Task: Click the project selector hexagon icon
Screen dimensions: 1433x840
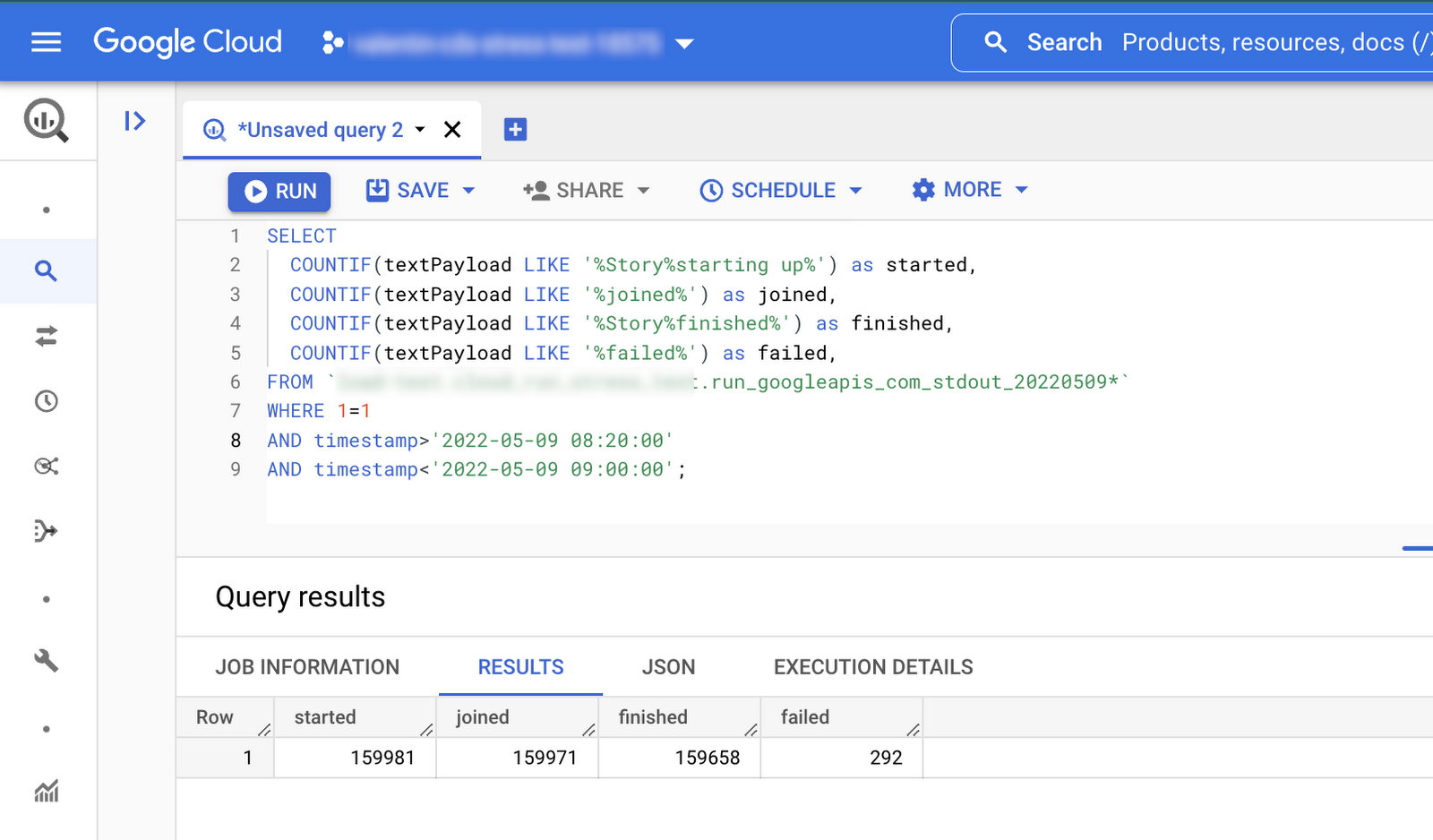Action: coord(332,42)
